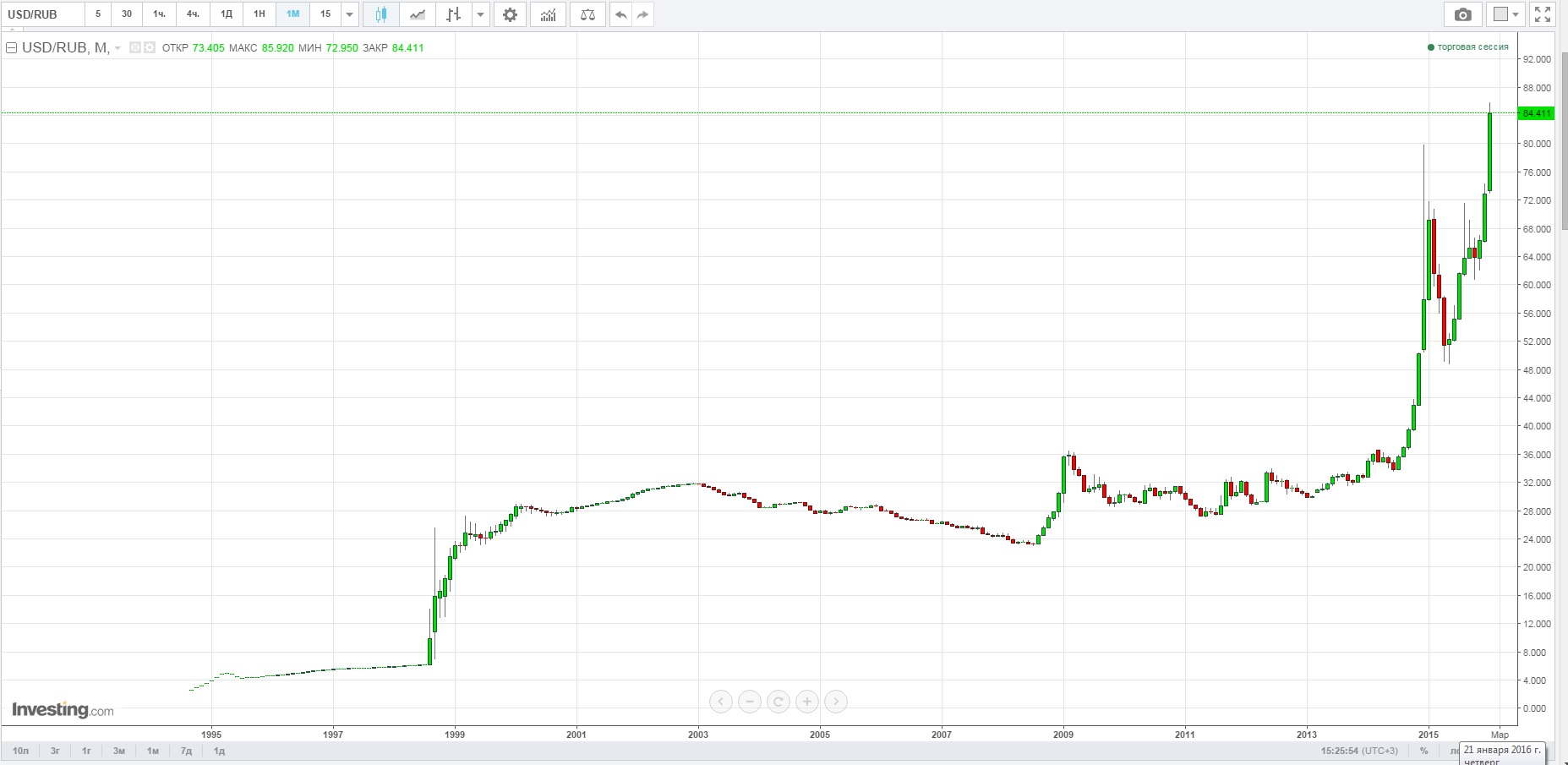
Task: Select the 1Д daily timeframe tab
Action: pos(227,14)
